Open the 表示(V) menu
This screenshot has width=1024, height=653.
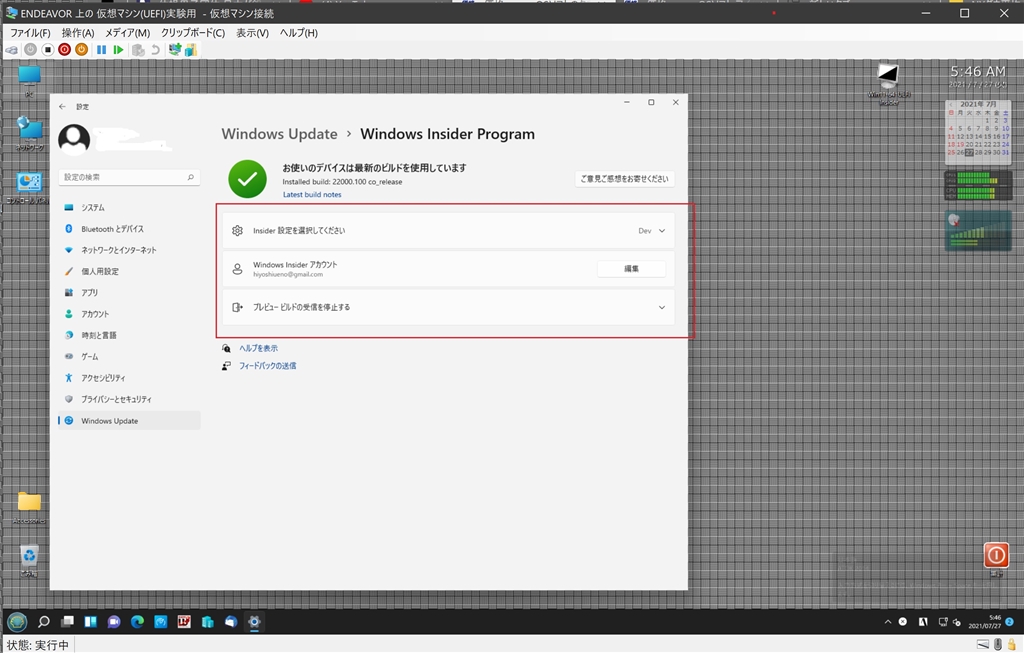[252, 33]
